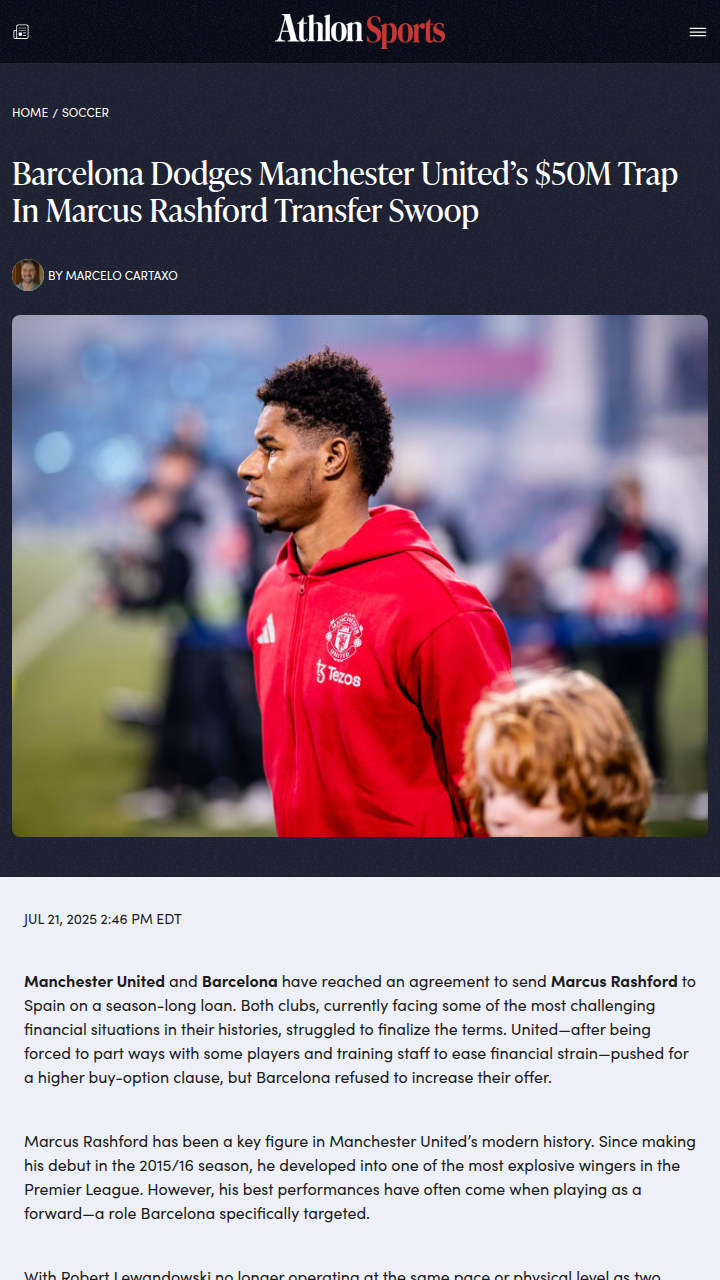This screenshot has width=720, height=1280.
Task: Click paragraph starting 'Marcus Rashford has been'
Action: coord(360,1178)
